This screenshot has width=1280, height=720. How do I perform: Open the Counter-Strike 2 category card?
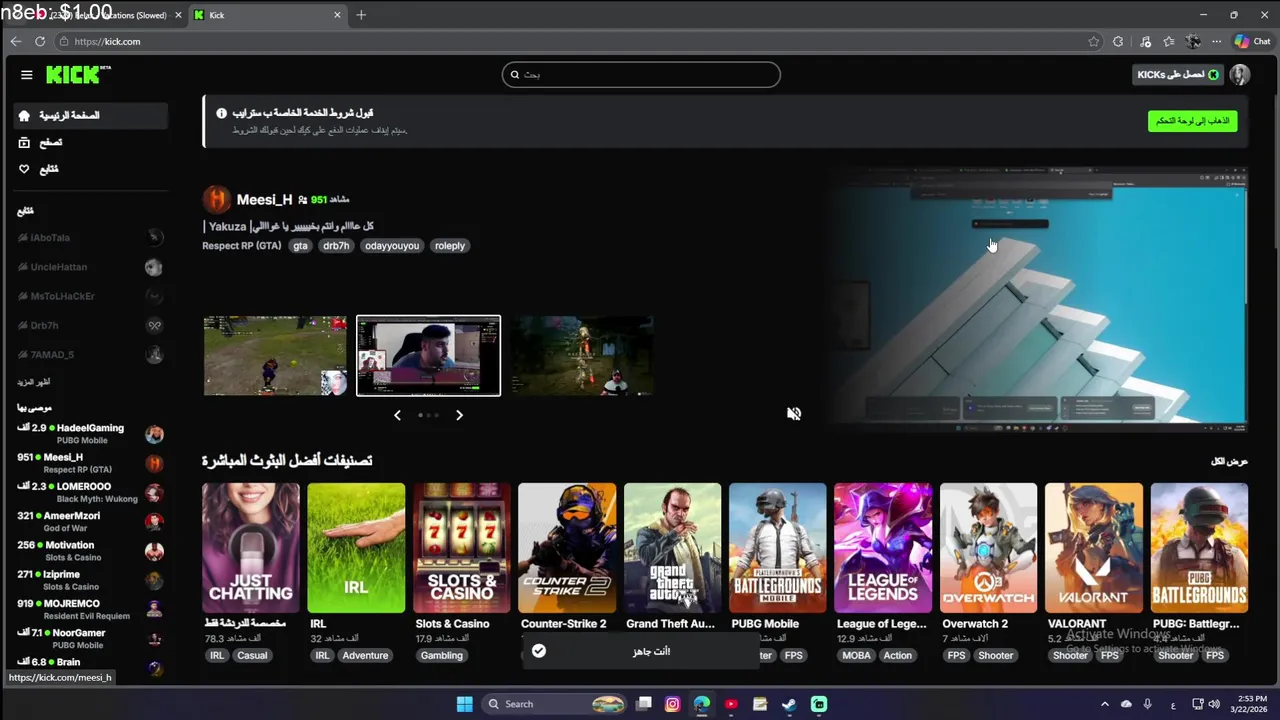(x=567, y=548)
